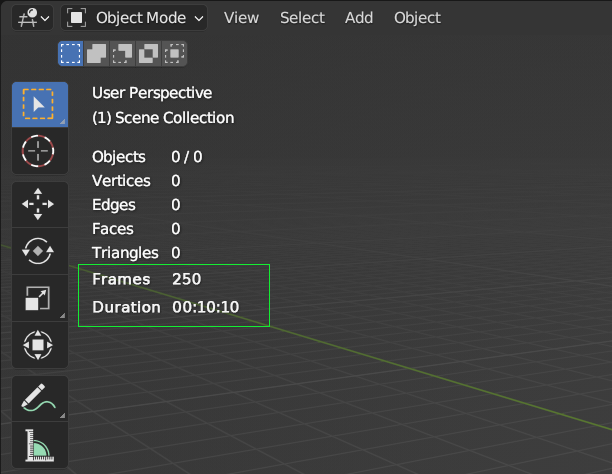This screenshot has height=474, width=612.
Task: Choose Intersect existing selection mode
Action: [x=174, y=53]
